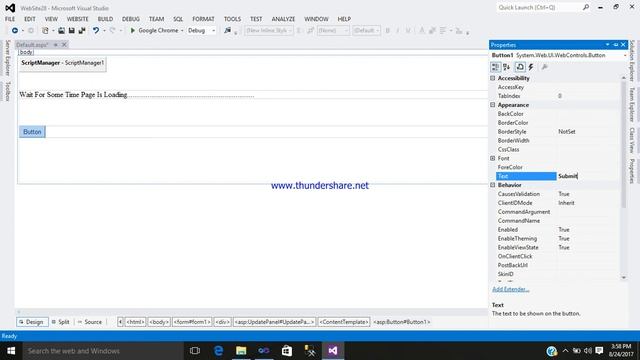Switch Properties panel to Alphabetical sort
Screen dimensions: 640x360
tap(507, 67)
